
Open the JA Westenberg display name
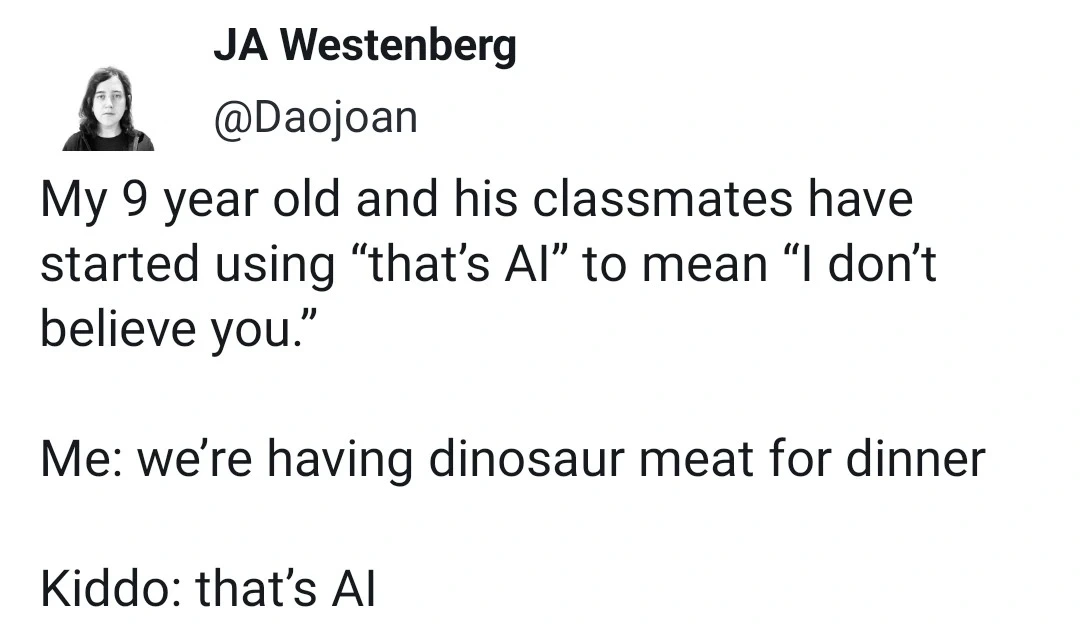click(x=364, y=46)
